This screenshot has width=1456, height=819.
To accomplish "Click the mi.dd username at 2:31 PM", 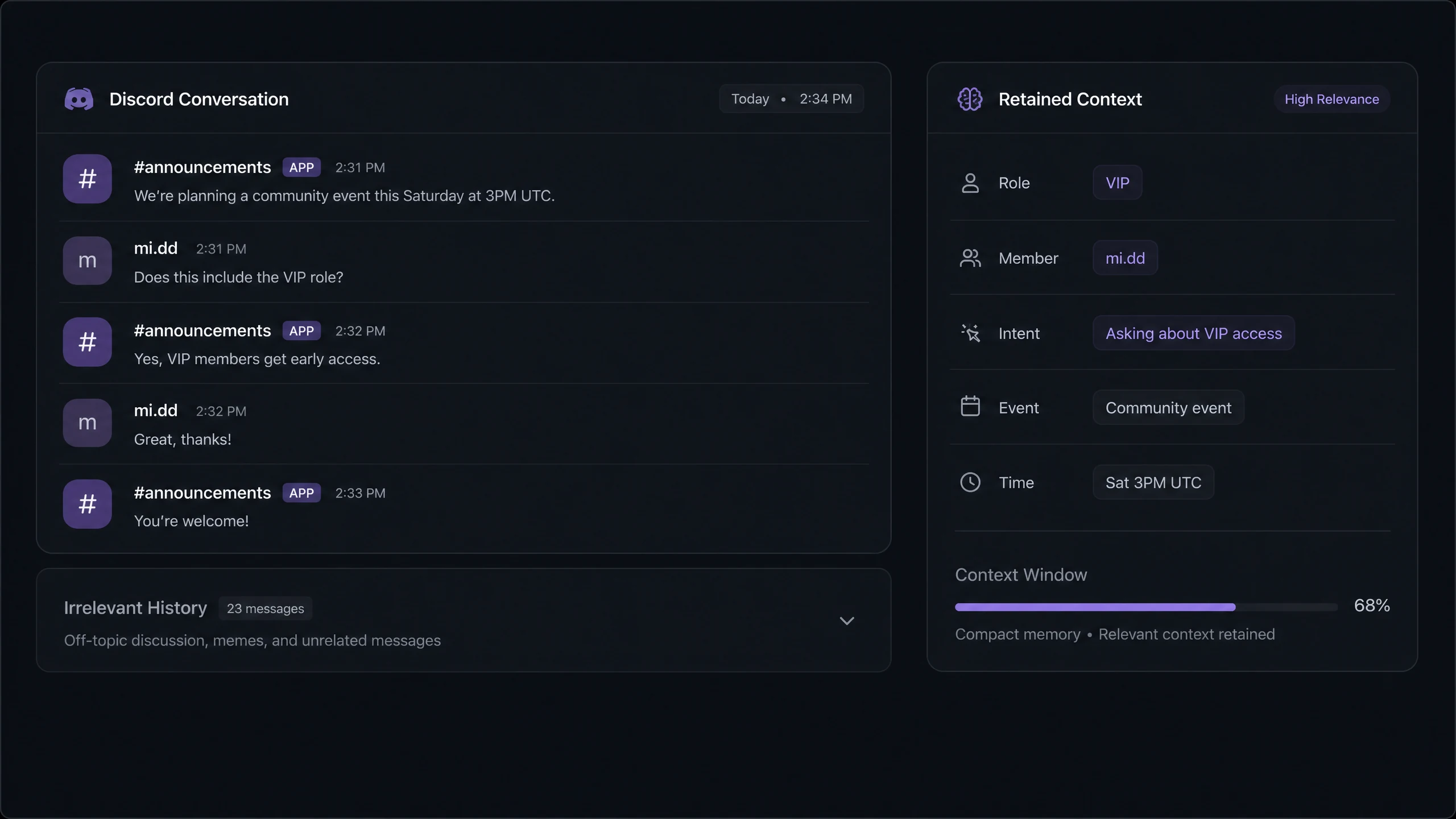I will [x=156, y=248].
